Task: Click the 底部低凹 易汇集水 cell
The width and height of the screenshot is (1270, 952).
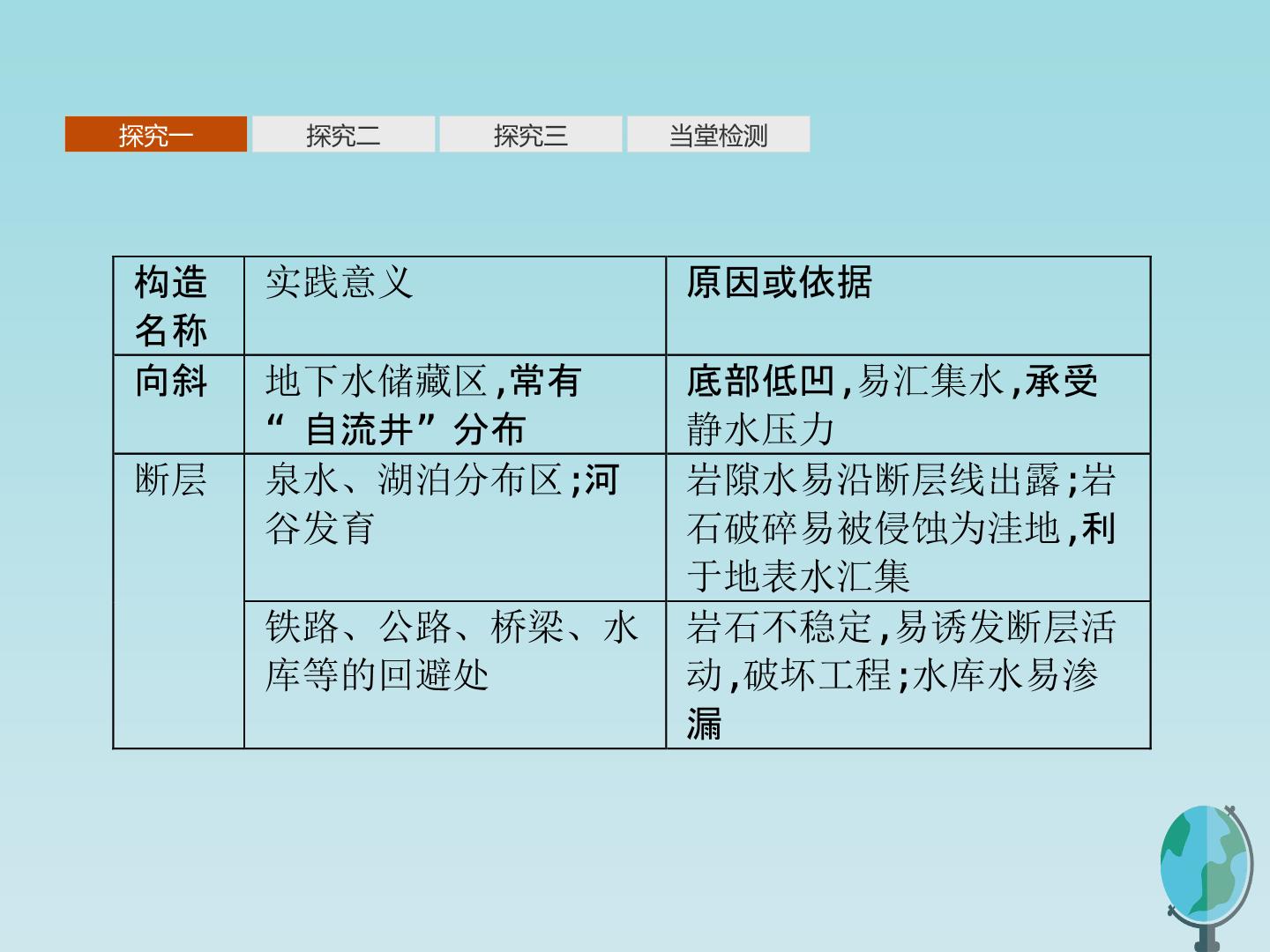Action: click(x=908, y=405)
